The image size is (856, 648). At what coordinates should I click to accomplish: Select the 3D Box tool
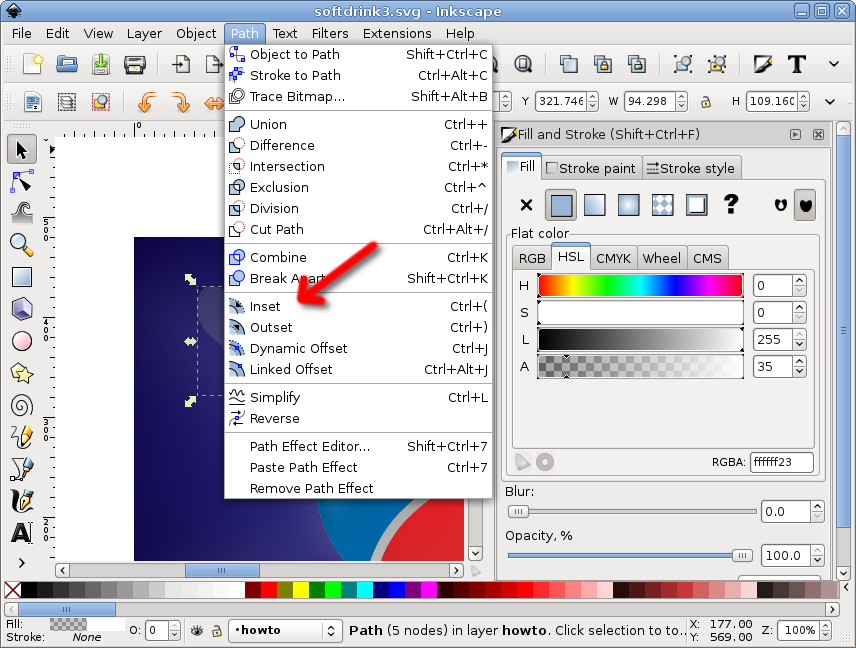[x=22, y=309]
